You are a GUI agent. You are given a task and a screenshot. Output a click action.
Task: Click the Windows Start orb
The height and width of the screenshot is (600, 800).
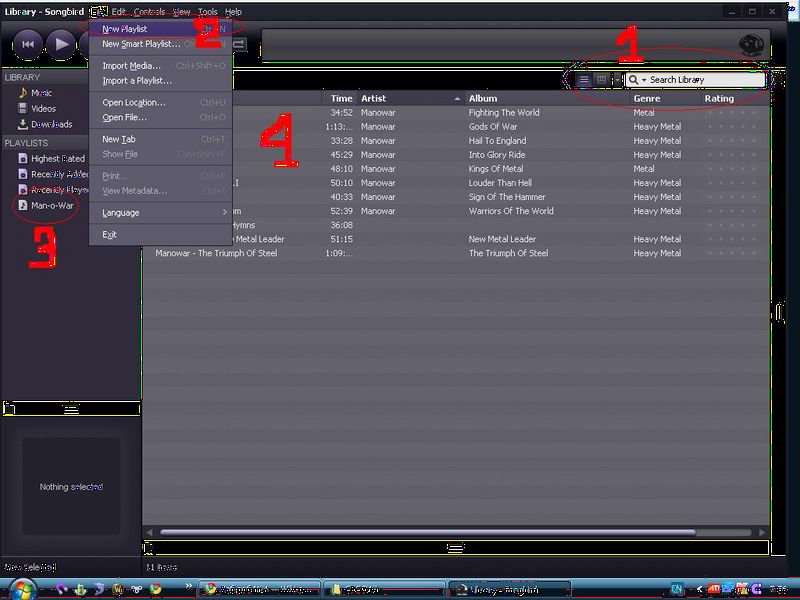pyautogui.click(x=21, y=589)
